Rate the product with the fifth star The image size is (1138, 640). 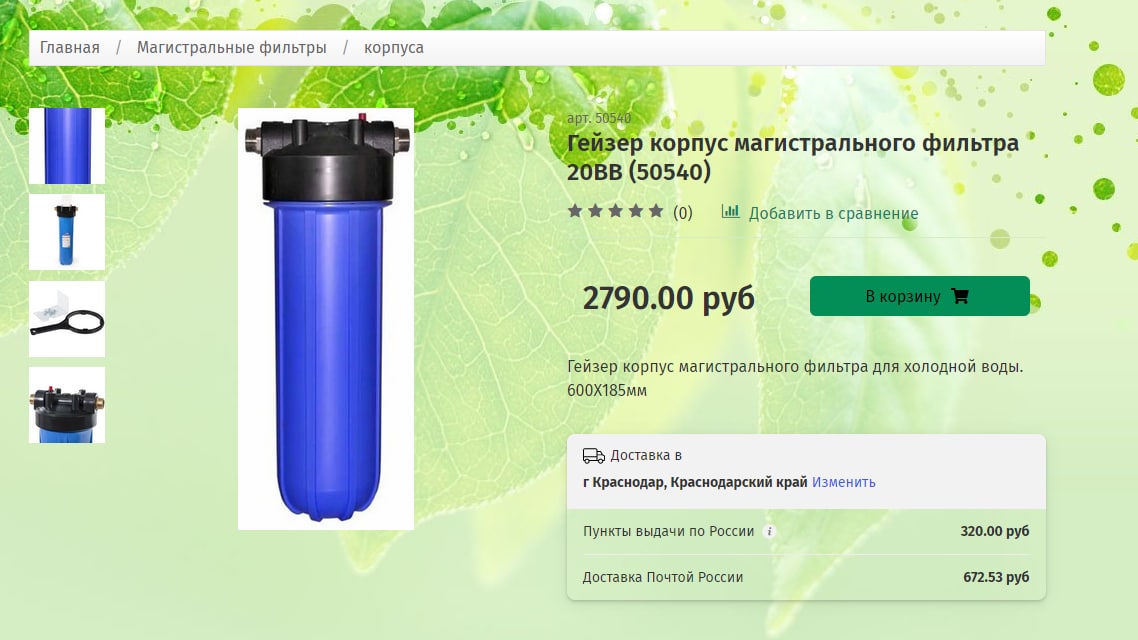point(656,211)
